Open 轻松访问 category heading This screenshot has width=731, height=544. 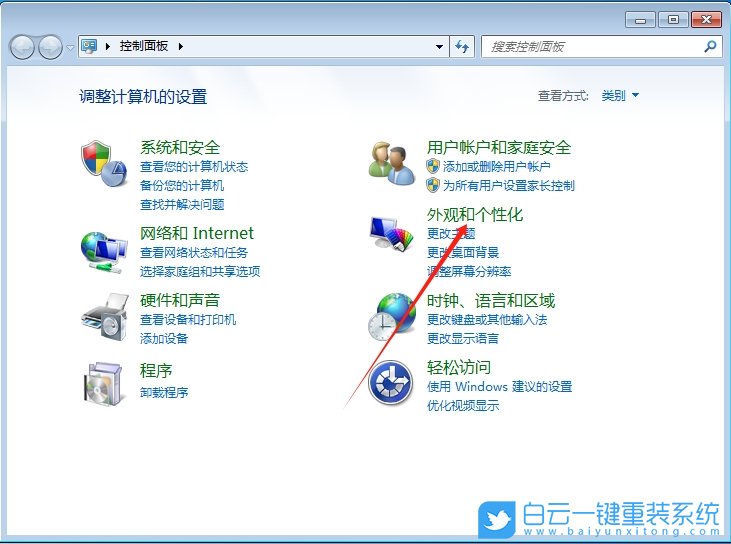pyautogui.click(x=459, y=367)
